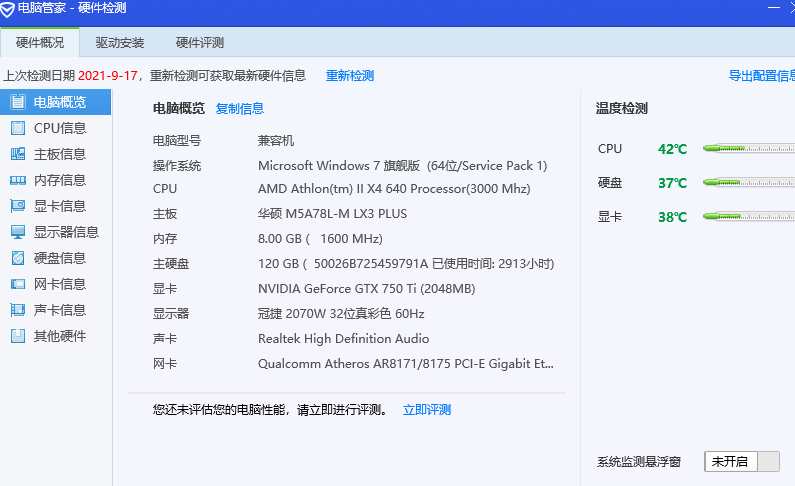Open the 声卡信息 sound card icon
The height and width of the screenshot is (486, 795).
click(18, 310)
